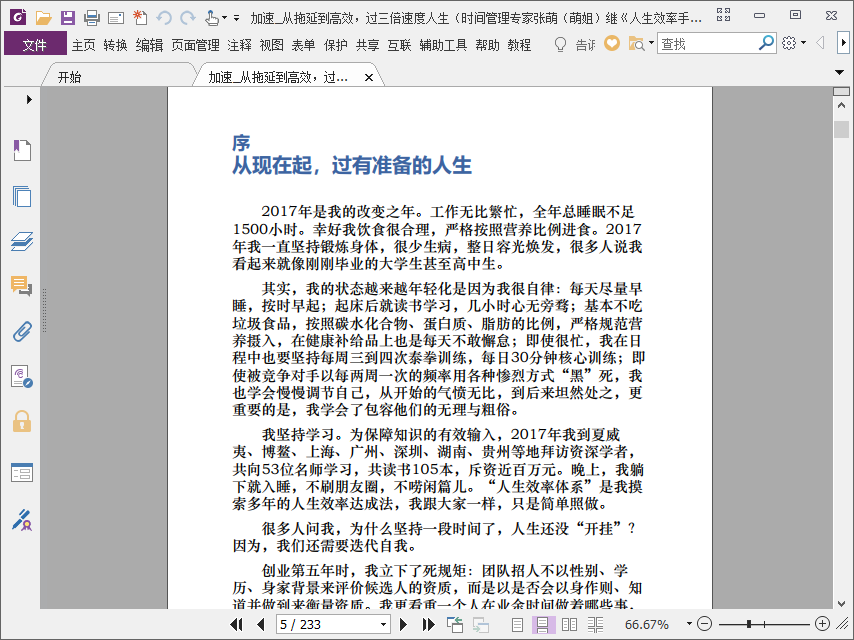Click the previous view icon in status bar

[x=455, y=624]
